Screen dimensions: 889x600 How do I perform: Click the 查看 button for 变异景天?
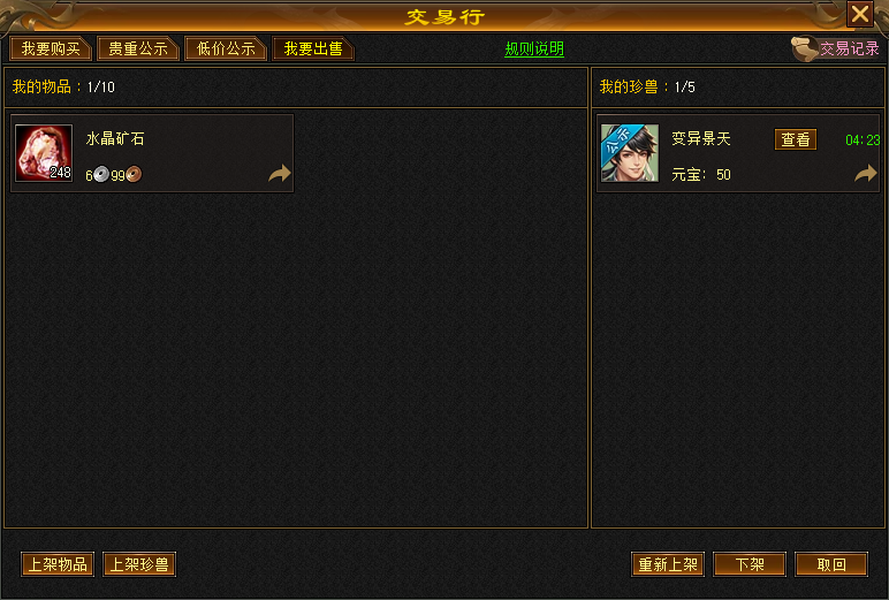pos(795,140)
